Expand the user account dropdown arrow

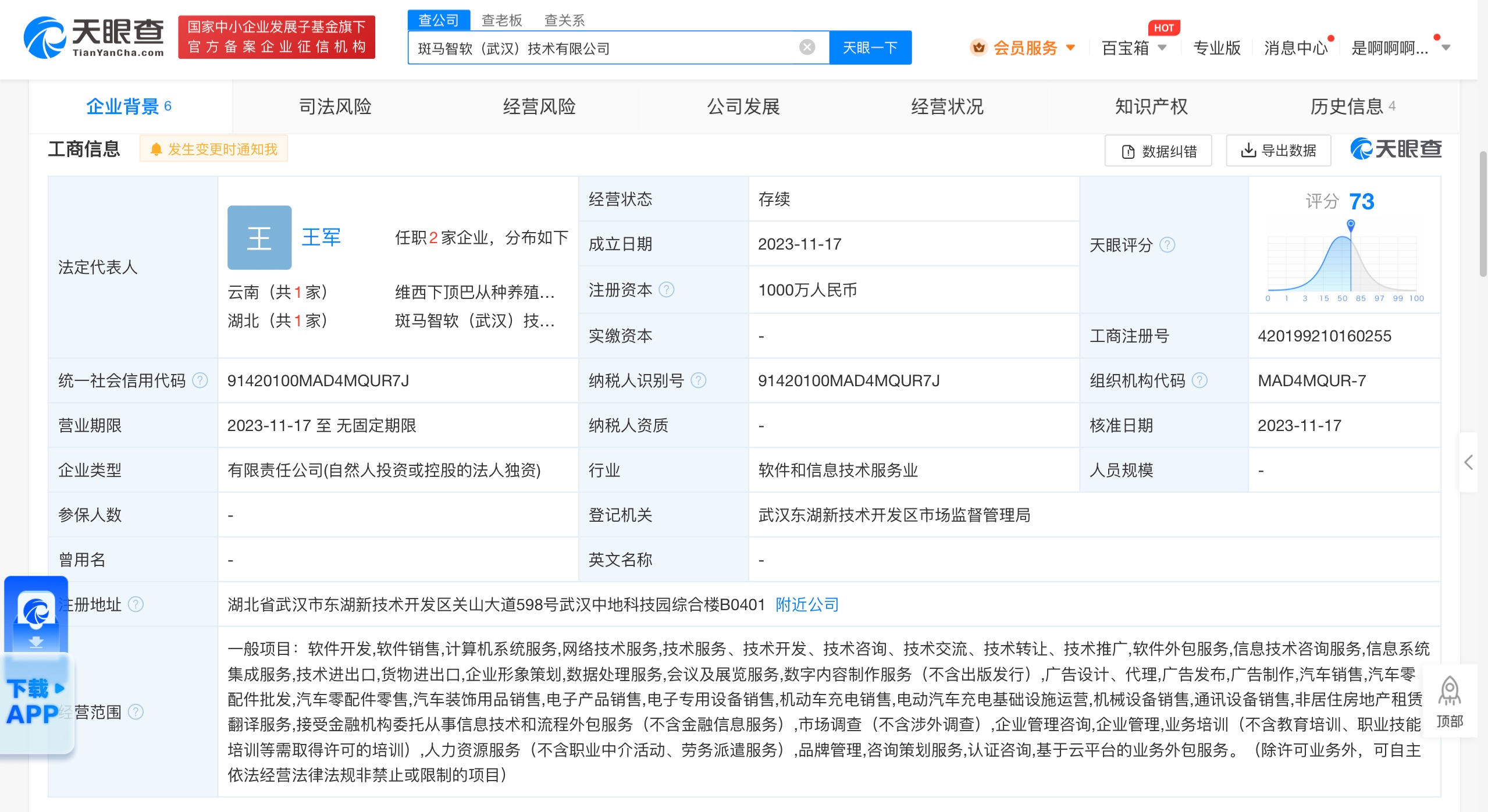click(x=1446, y=48)
